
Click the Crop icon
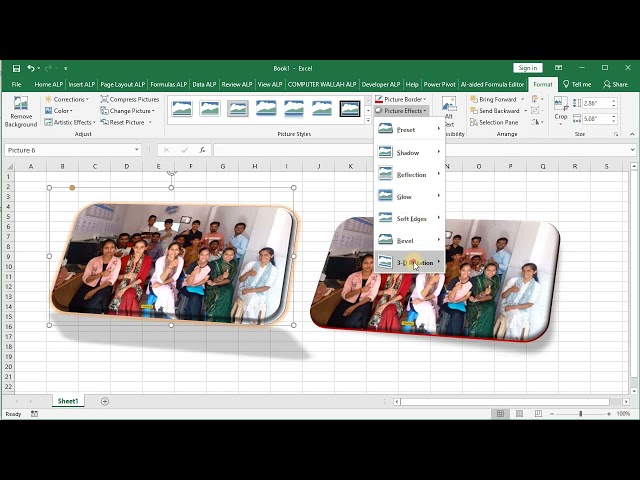(561, 104)
